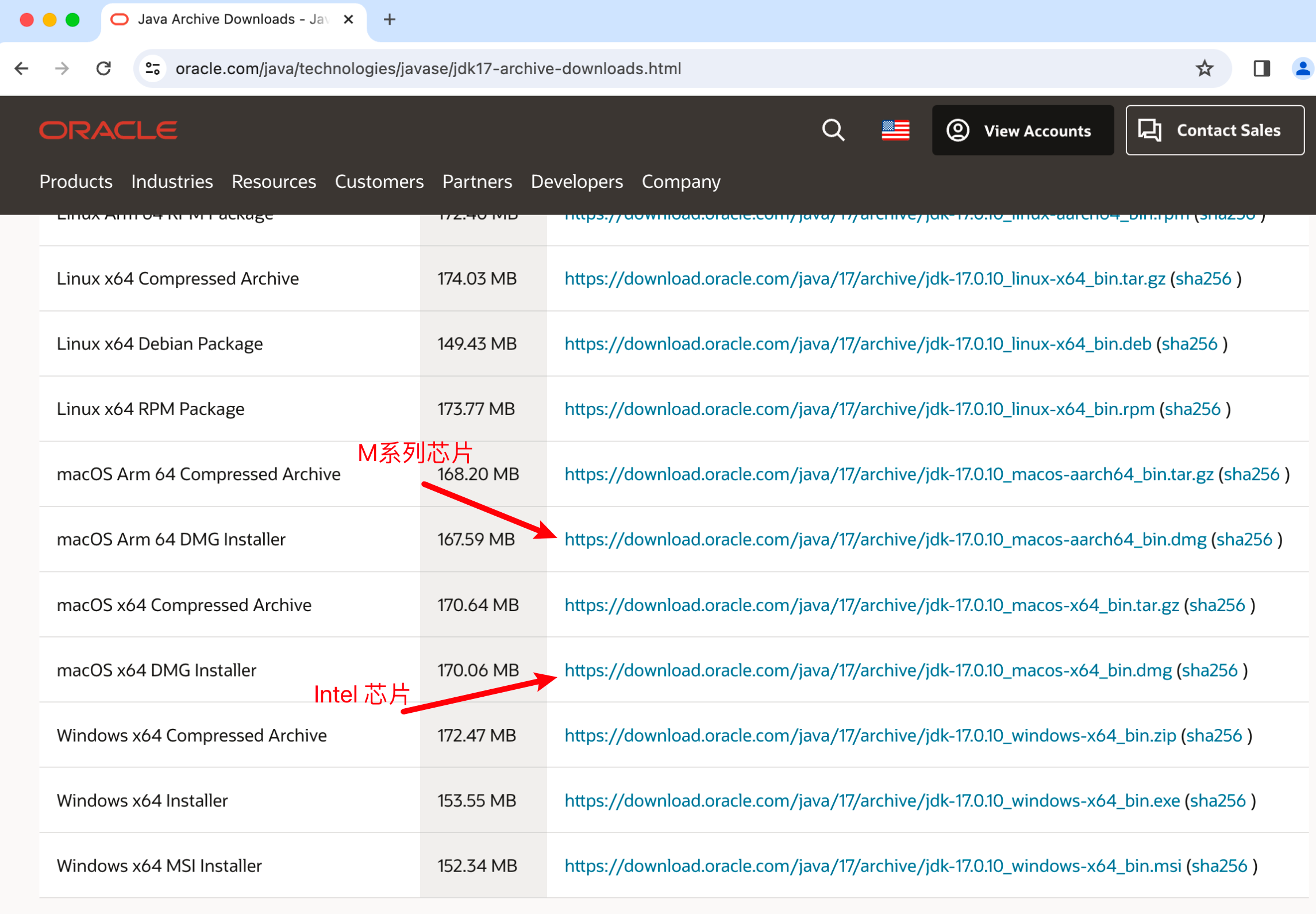Bookmark this page with the star icon
Screen dimensions: 1316x914
point(1205,68)
